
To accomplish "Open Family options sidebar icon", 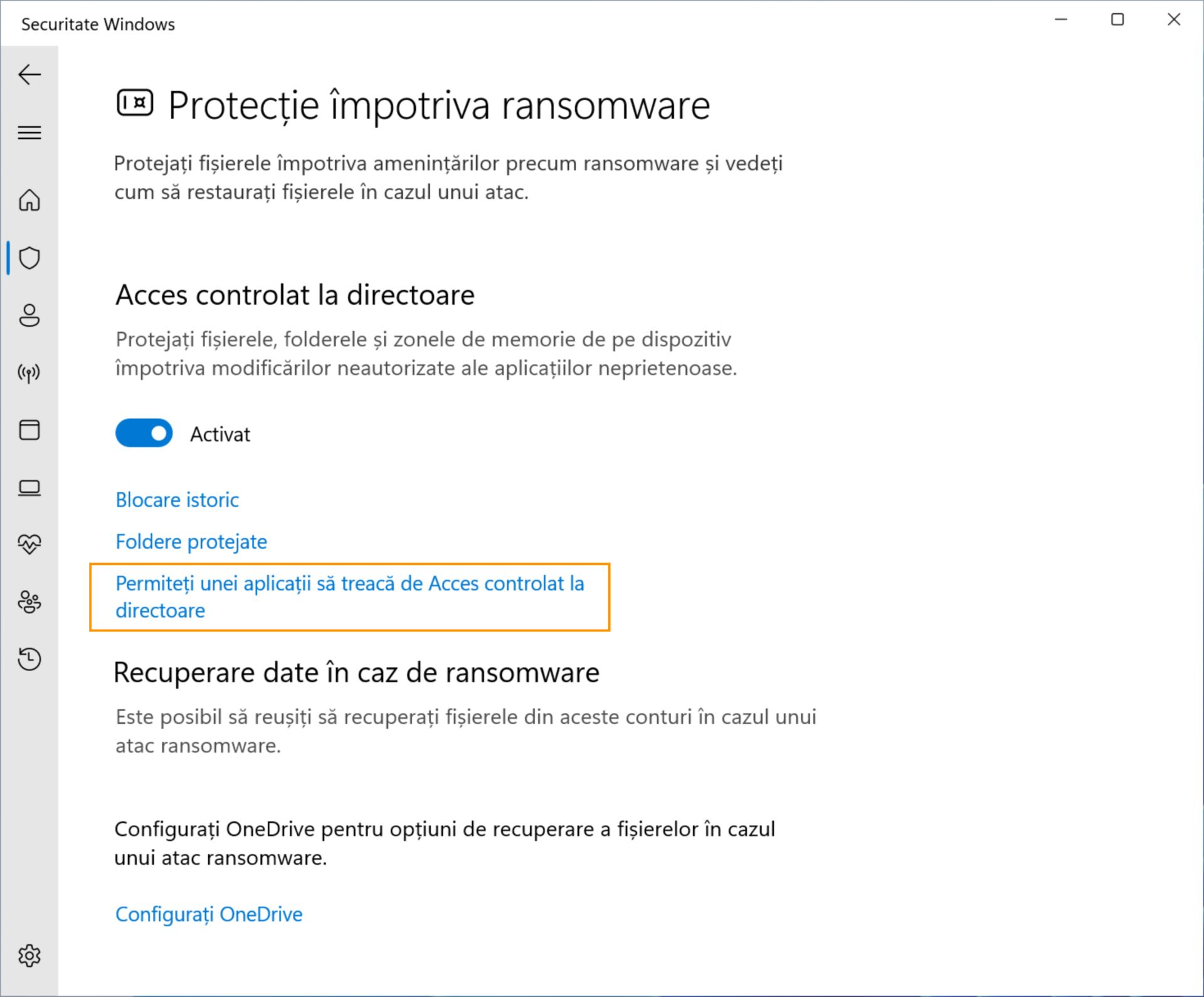I will coord(29,602).
